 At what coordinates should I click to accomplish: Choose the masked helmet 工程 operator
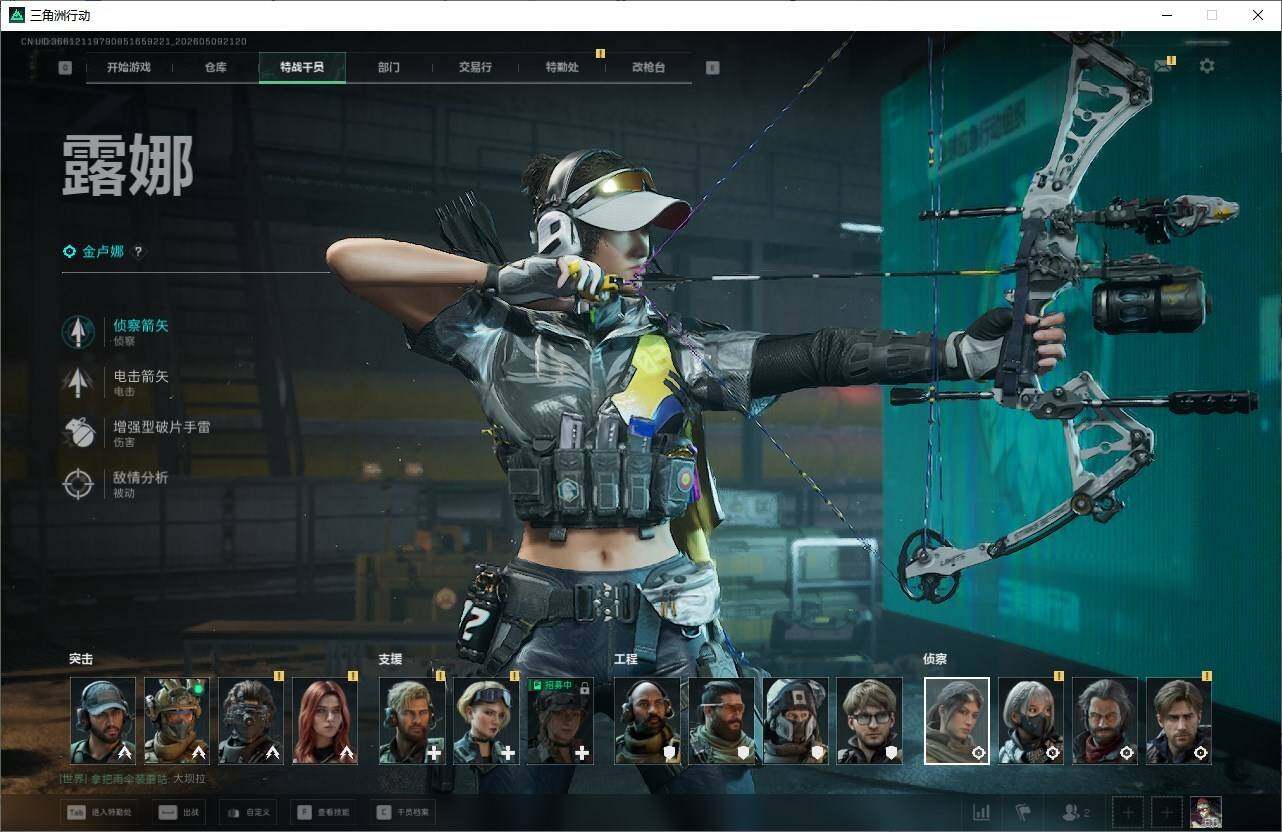[795, 721]
